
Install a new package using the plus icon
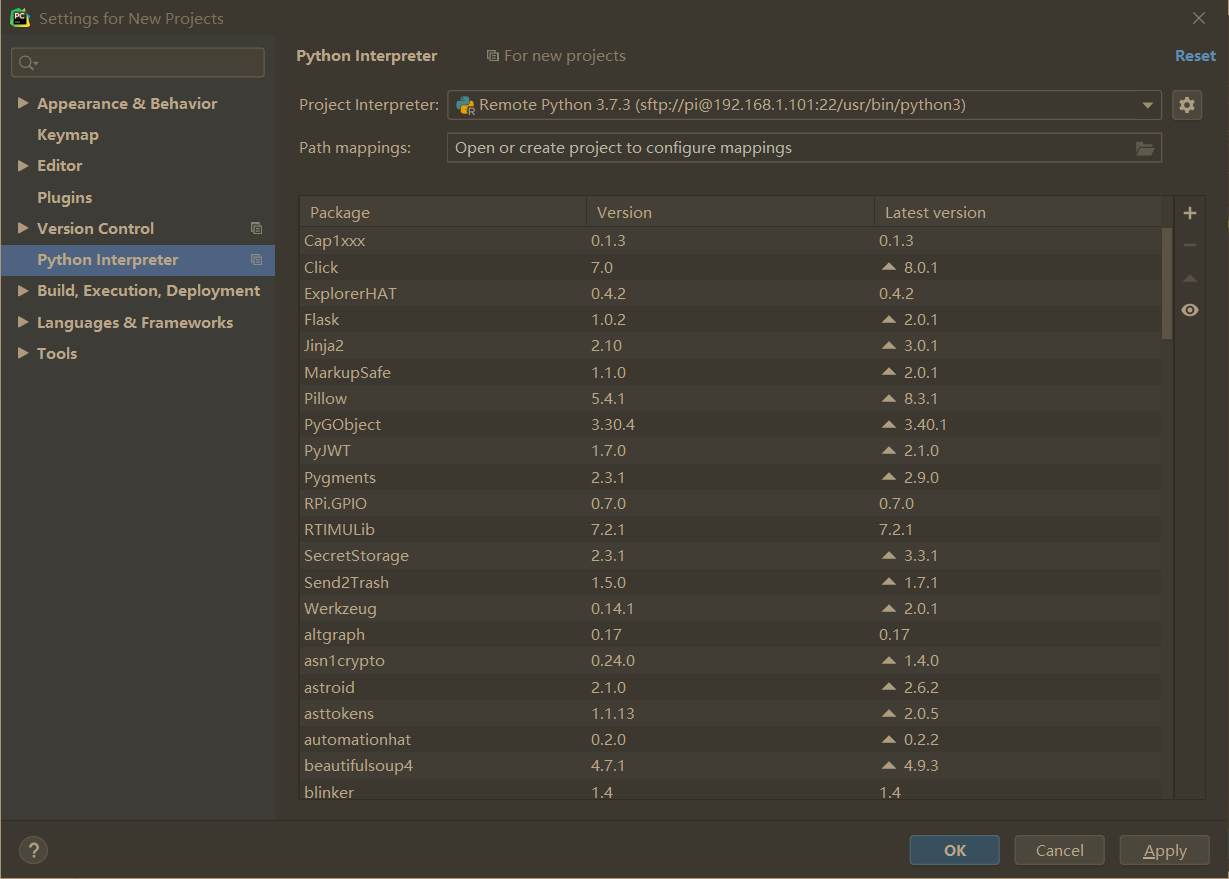pyautogui.click(x=1189, y=212)
